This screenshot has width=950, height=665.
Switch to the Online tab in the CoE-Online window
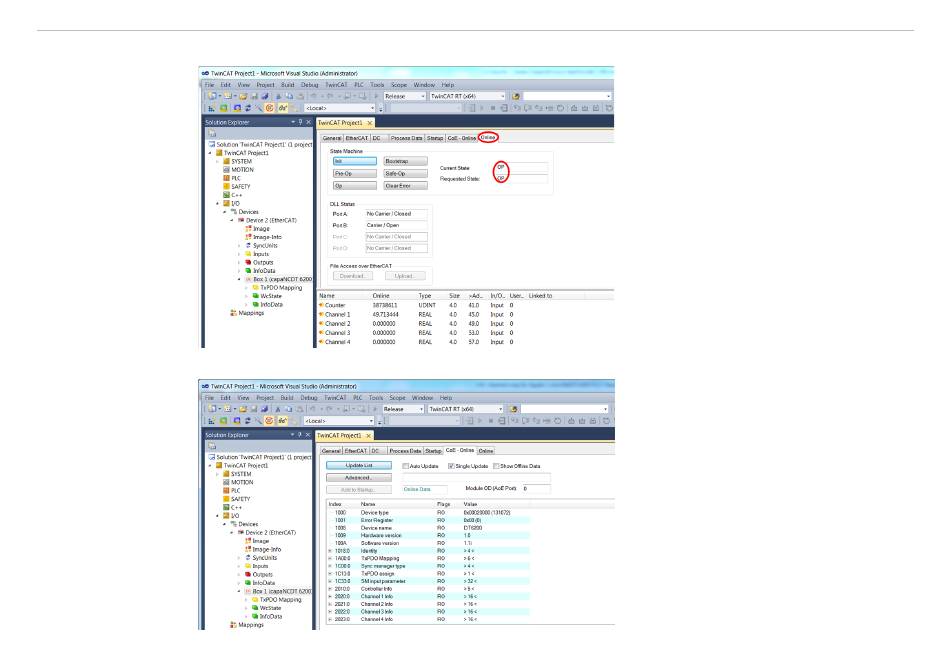[485, 451]
